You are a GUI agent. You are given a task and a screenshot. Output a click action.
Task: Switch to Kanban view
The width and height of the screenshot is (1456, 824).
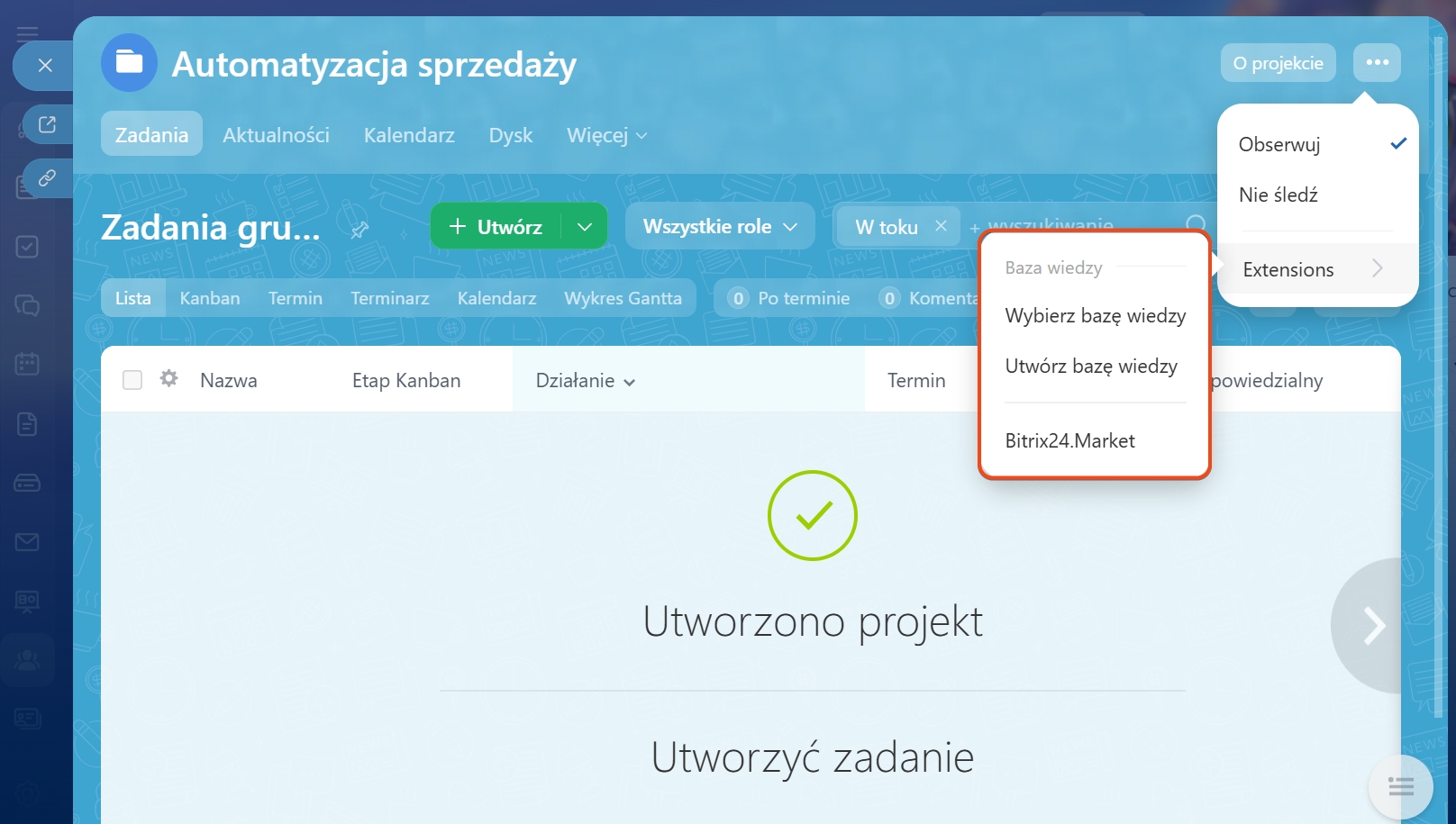point(210,298)
